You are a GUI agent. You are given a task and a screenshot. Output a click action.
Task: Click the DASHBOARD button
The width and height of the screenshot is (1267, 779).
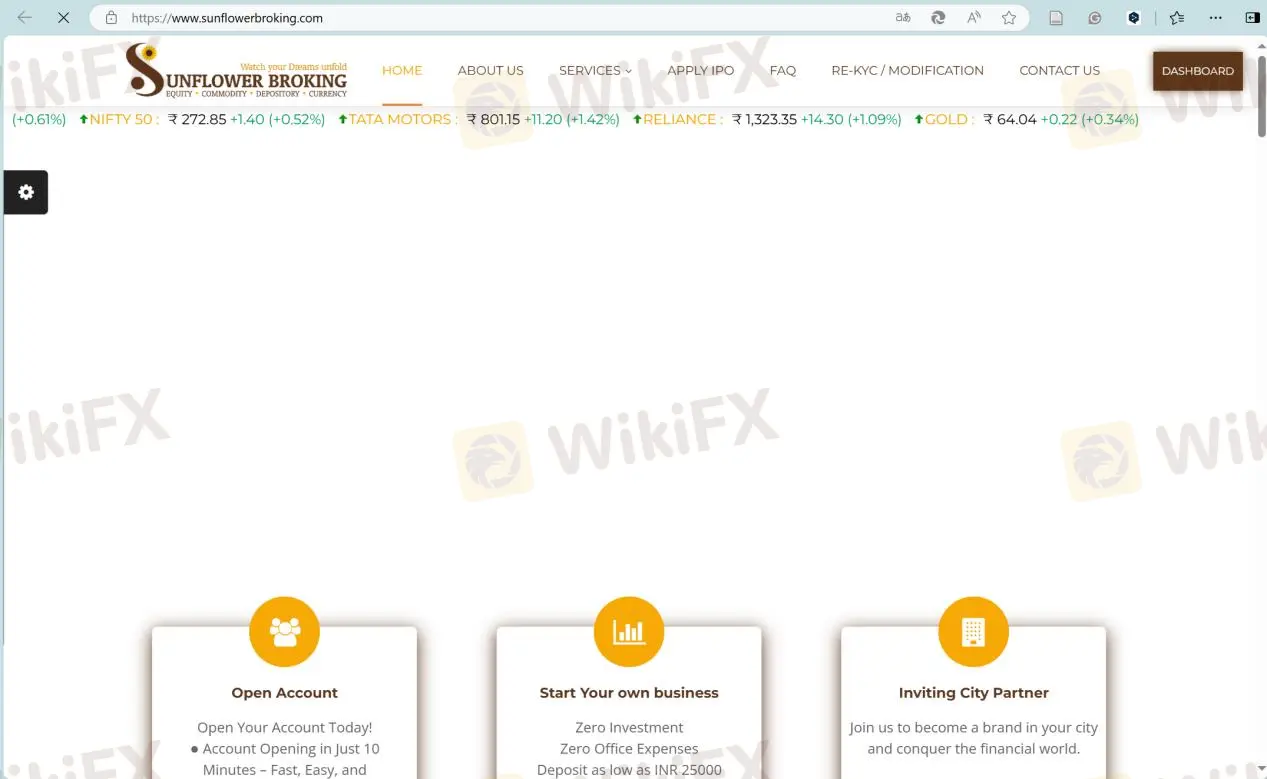pyautogui.click(x=1197, y=70)
